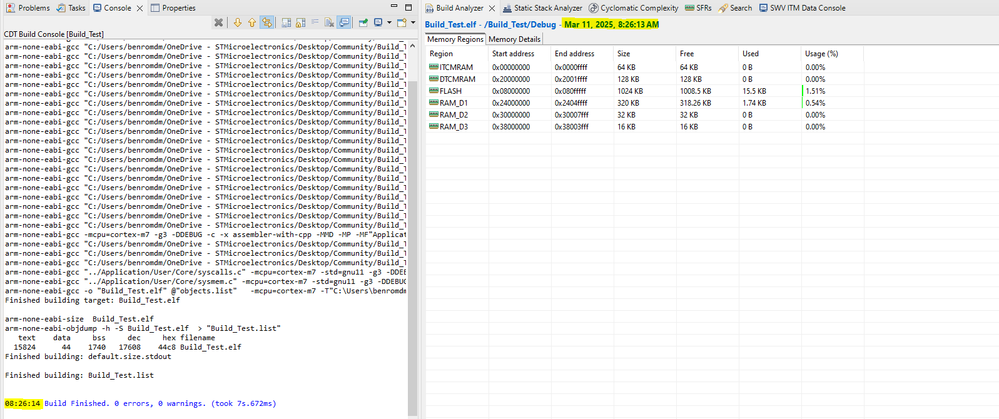Select the DTCMRAM region row
The height and width of the screenshot is (419, 999).
644,79
